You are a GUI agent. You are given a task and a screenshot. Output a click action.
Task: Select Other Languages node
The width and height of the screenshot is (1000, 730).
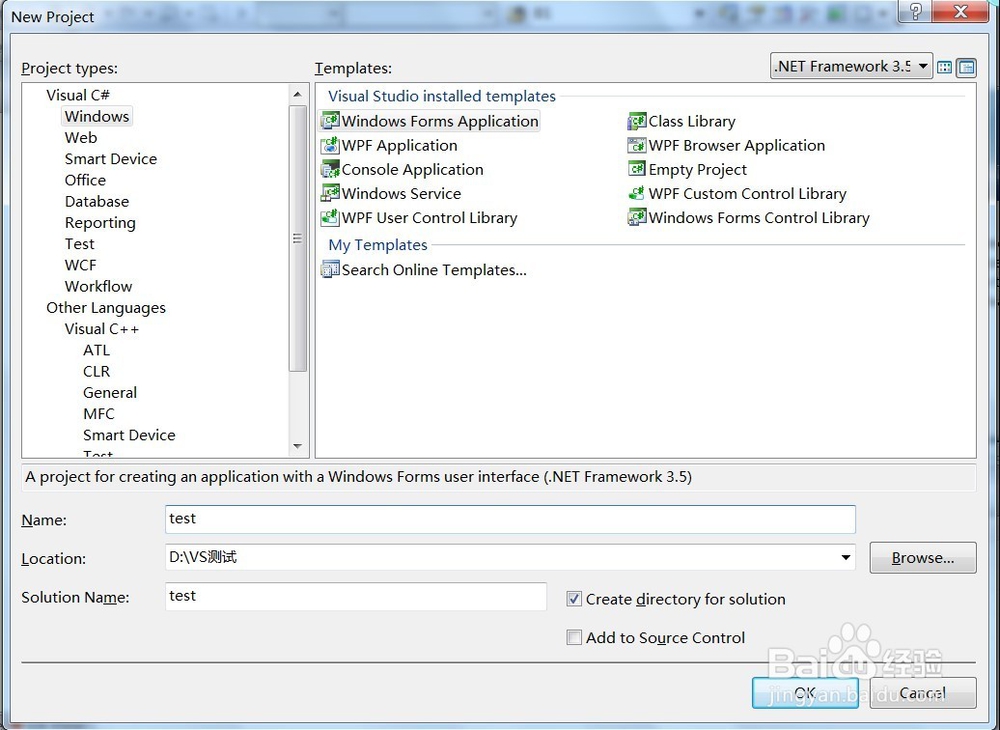pos(106,308)
